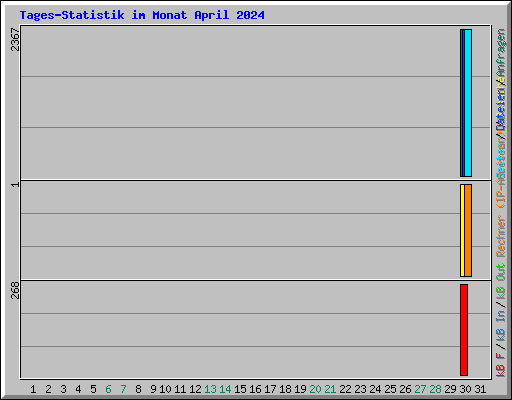Click green weekend day label 14
The width and height of the screenshot is (512, 400).
(225, 389)
